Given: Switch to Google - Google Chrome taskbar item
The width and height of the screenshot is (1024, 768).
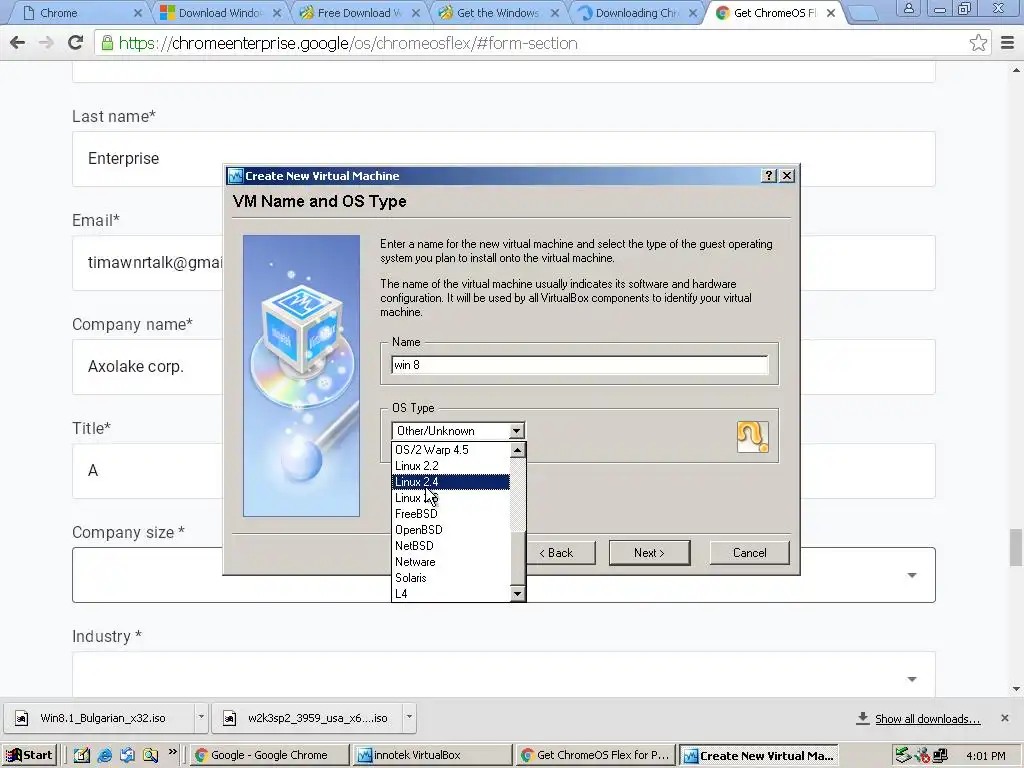Looking at the screenshot, I should [269, 755].
